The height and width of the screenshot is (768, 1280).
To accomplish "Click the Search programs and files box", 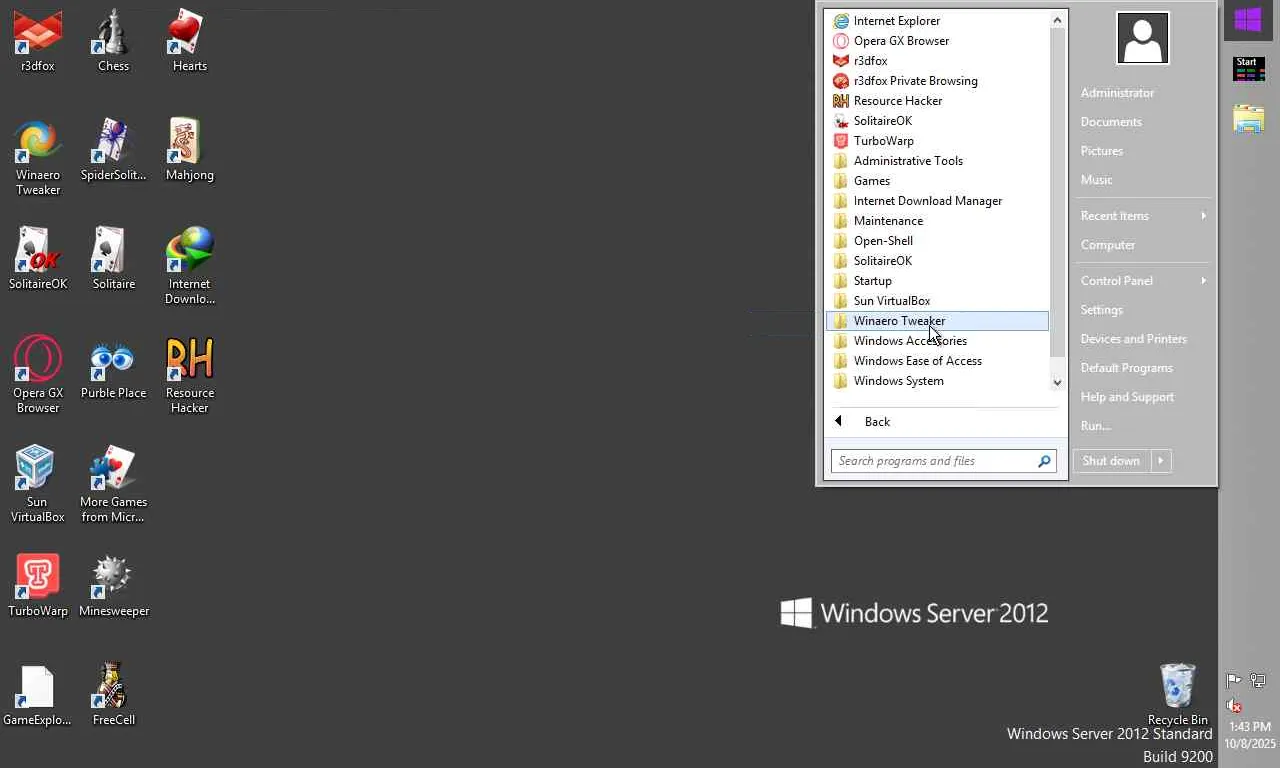I will point(933,461).
